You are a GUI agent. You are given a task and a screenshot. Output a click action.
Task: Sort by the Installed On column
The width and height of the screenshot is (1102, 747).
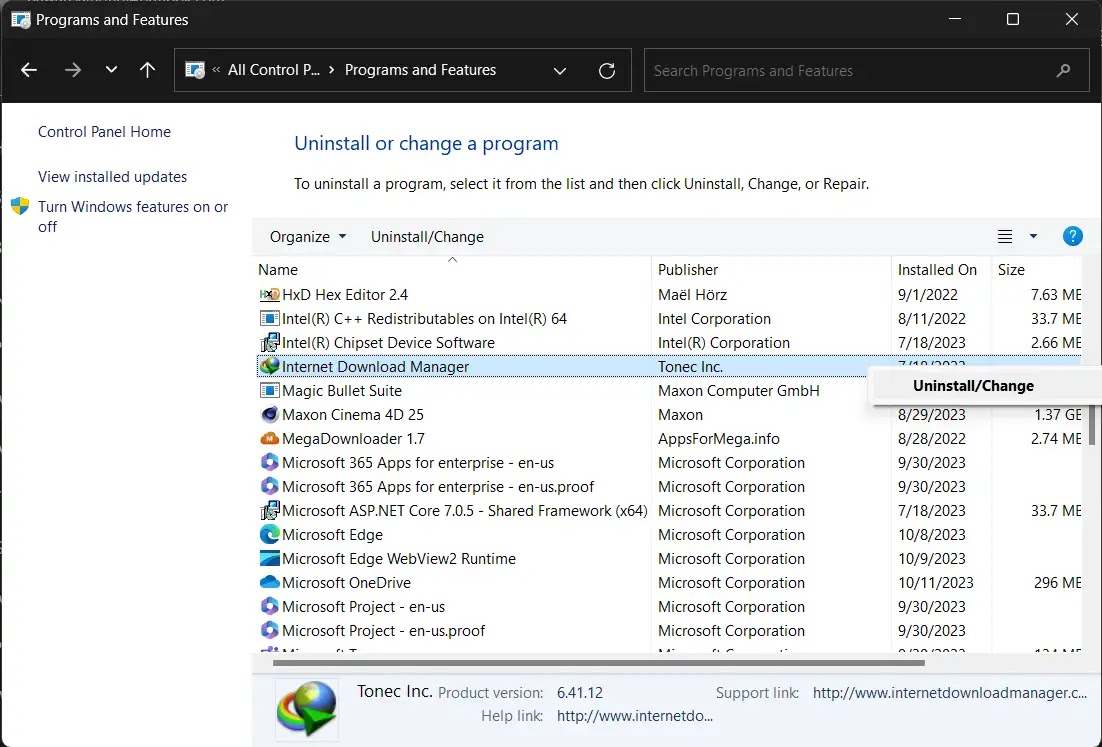(941, 270)
